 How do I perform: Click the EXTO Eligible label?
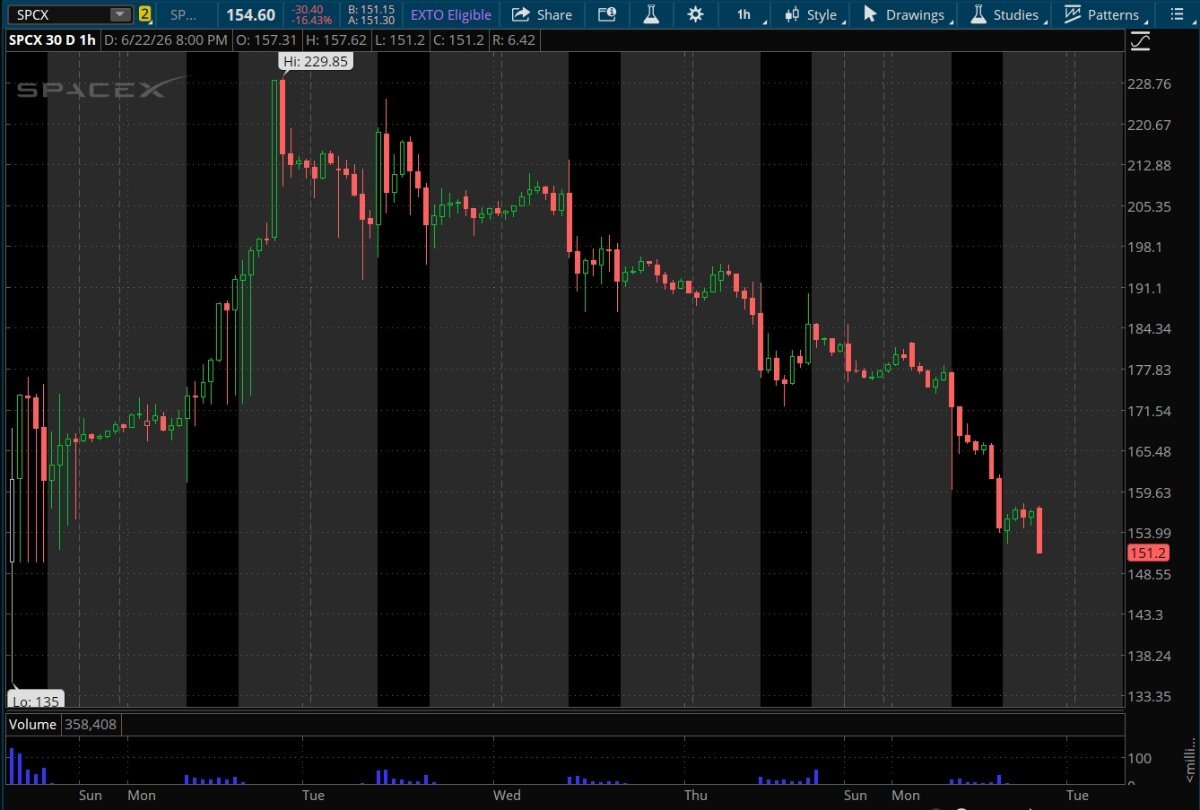pyautogui.click(x=451, y=15)
